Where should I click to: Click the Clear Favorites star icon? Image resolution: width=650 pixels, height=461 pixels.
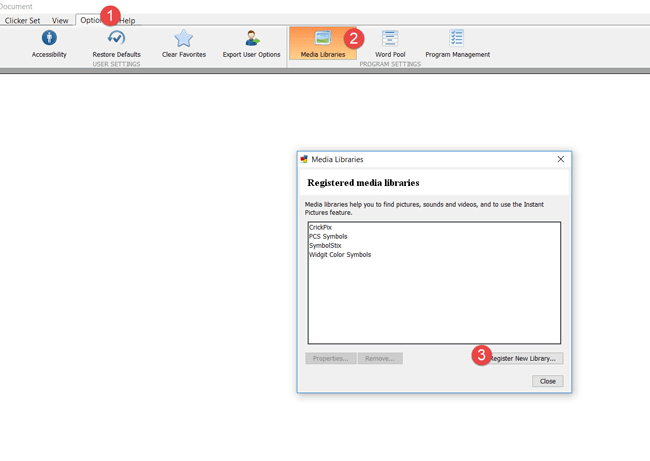pos(184,38)
